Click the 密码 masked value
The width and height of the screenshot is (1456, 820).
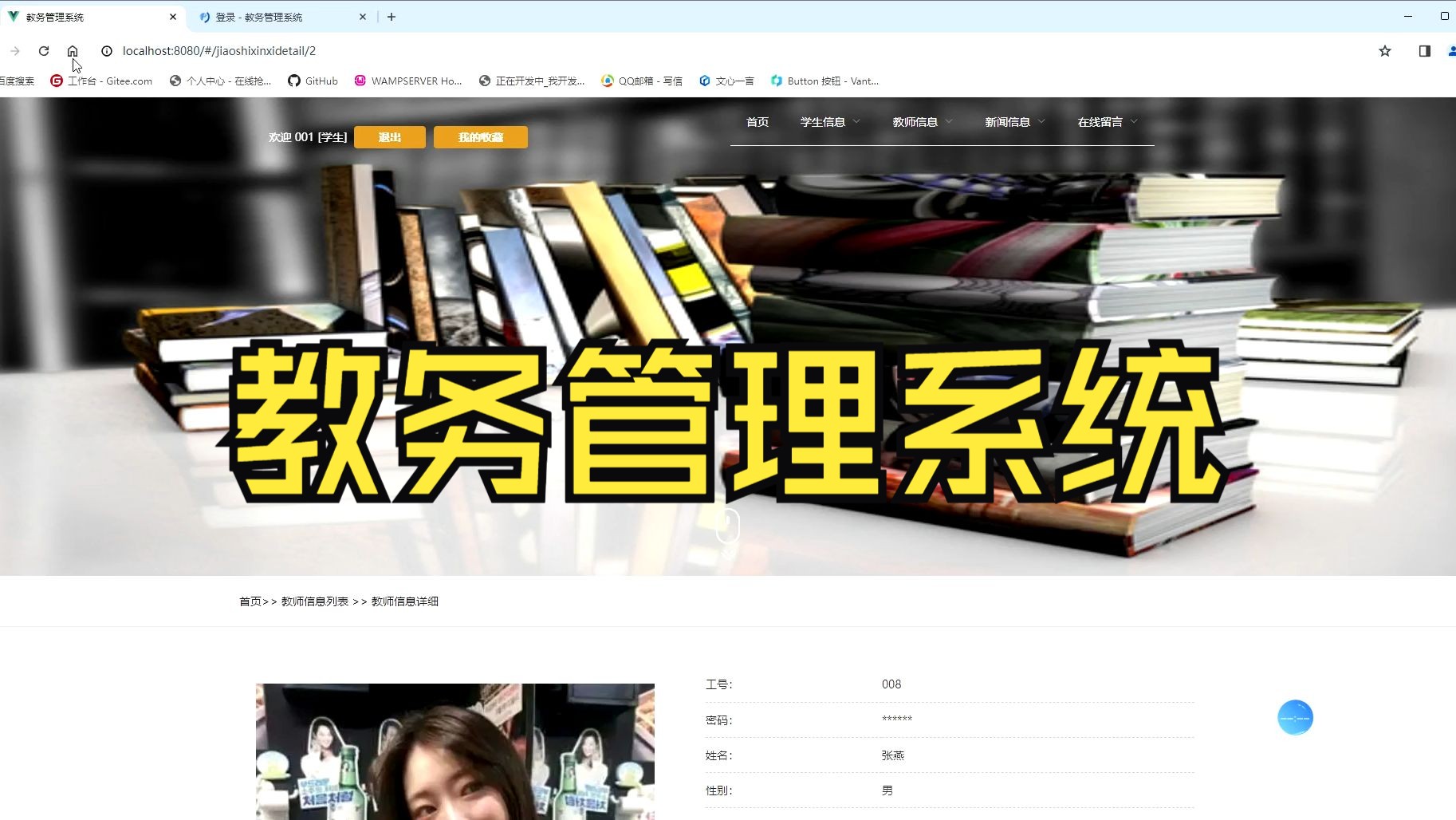pos(897,719)
